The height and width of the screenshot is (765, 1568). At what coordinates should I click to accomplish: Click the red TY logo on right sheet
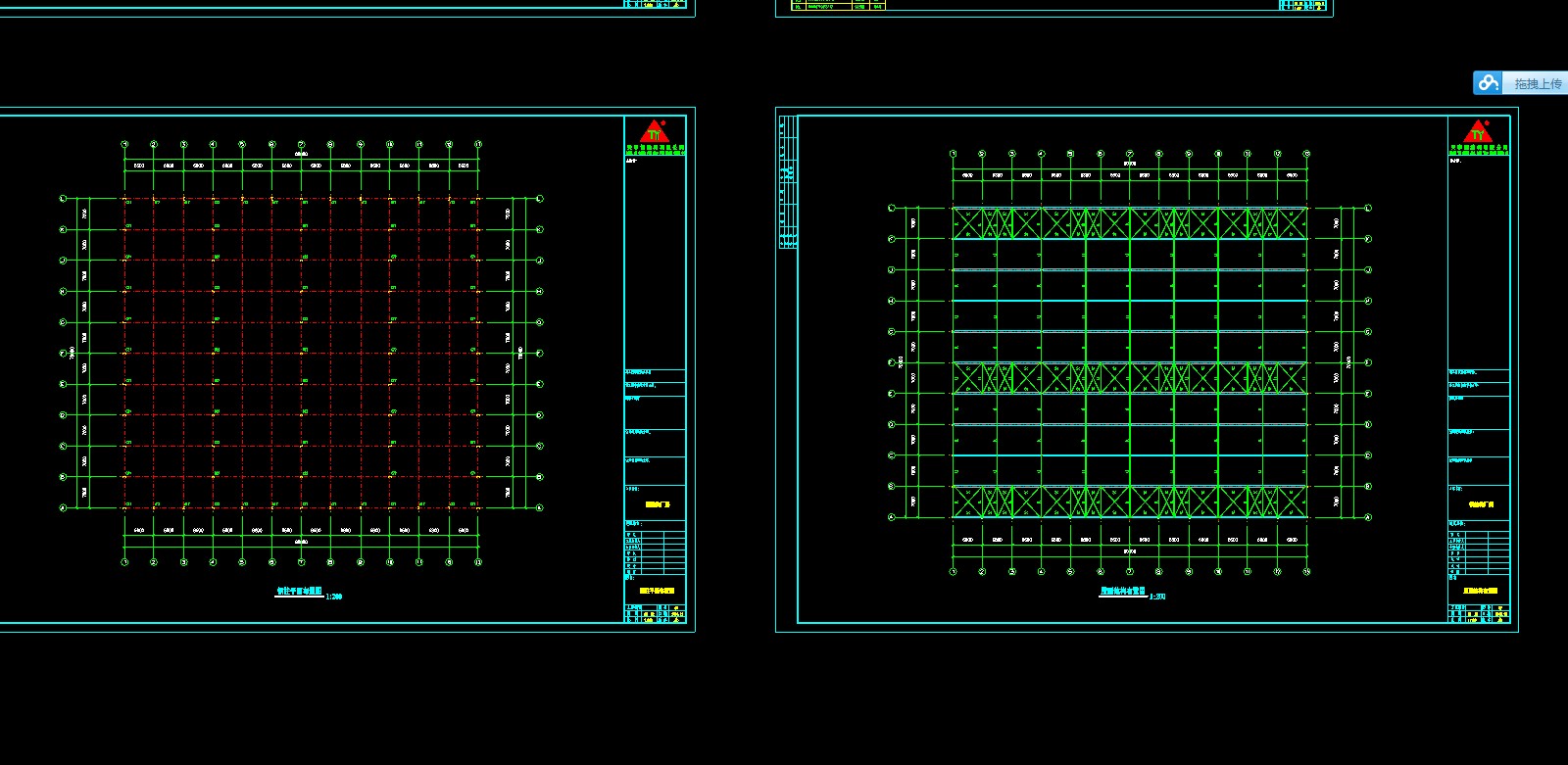tap(1478, 132)
